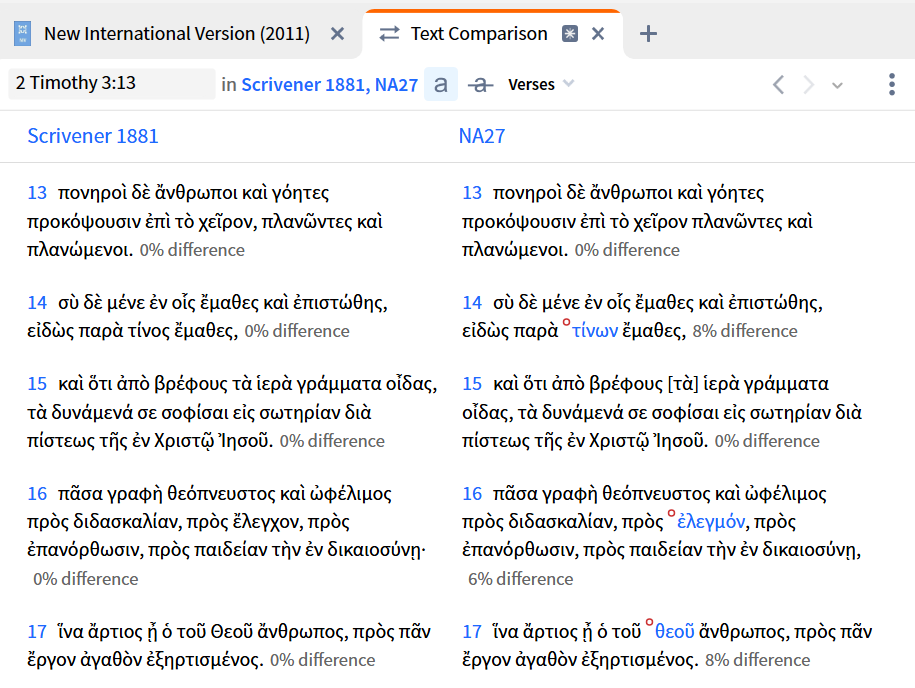
Task: Open the Scrivener 1881, NA27 version list
Action: point(330,85)
